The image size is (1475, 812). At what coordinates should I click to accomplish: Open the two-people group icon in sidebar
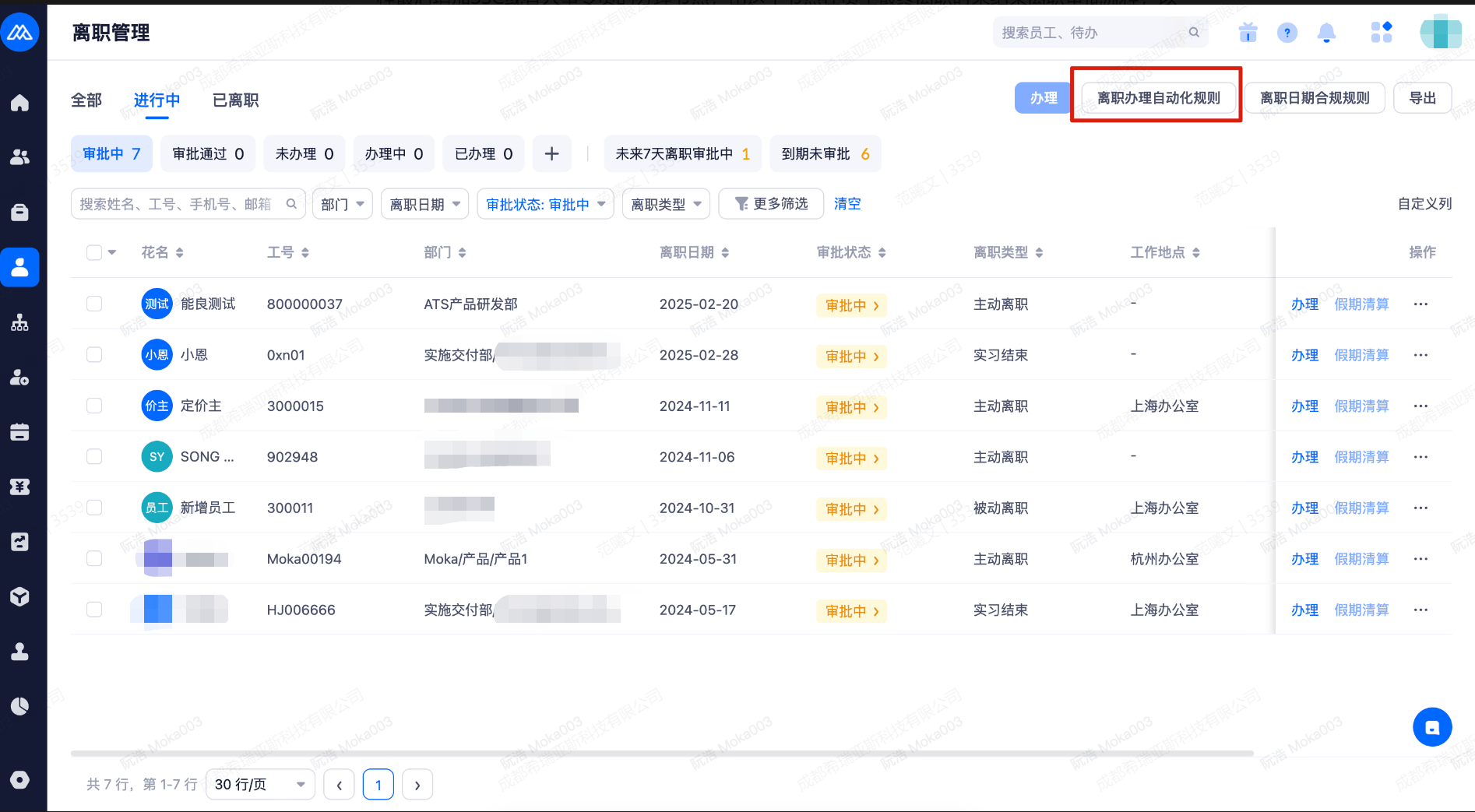point(19,157)
